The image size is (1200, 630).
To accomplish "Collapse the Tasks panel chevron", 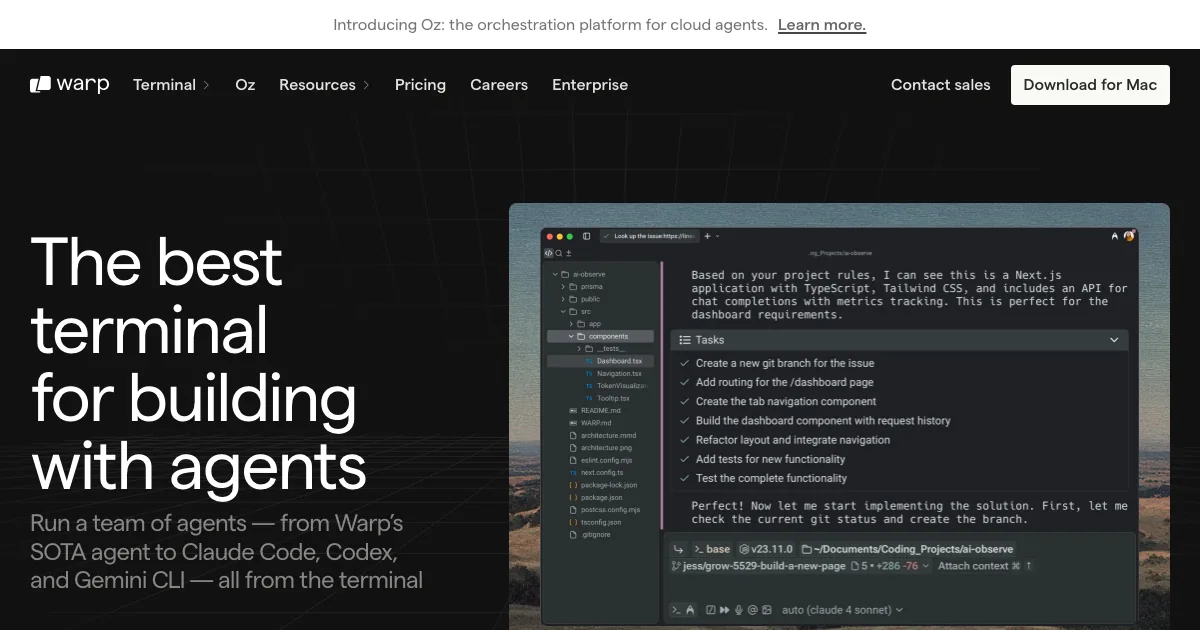I will click(1114, 340).
